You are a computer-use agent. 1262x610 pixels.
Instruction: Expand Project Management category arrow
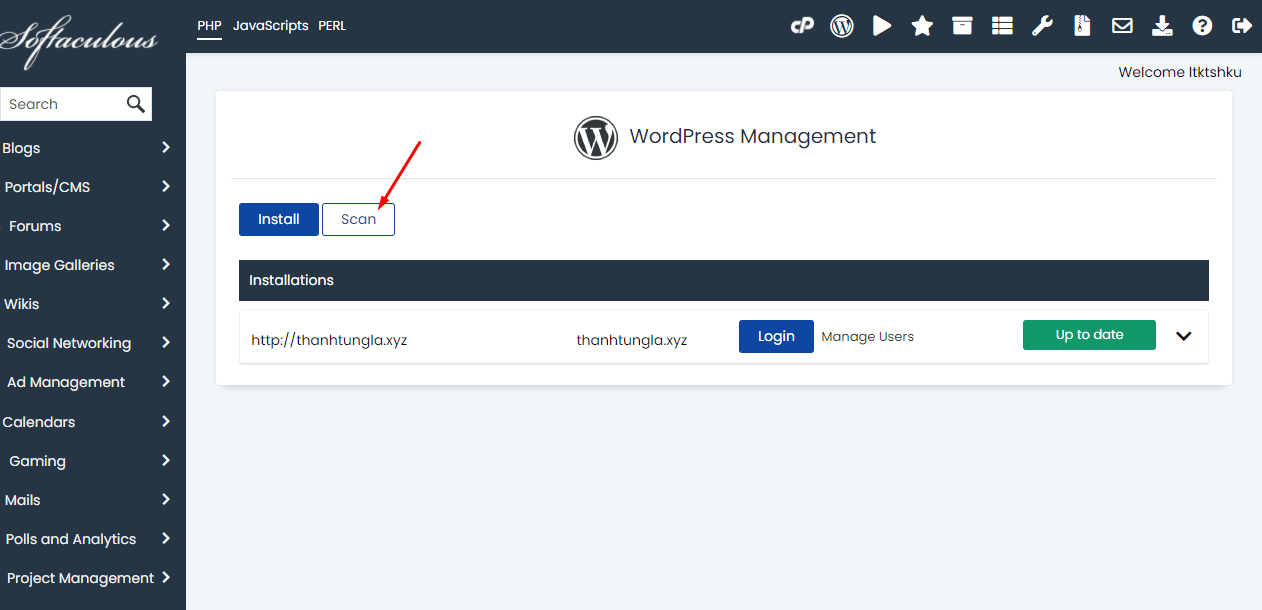(166, 577)
